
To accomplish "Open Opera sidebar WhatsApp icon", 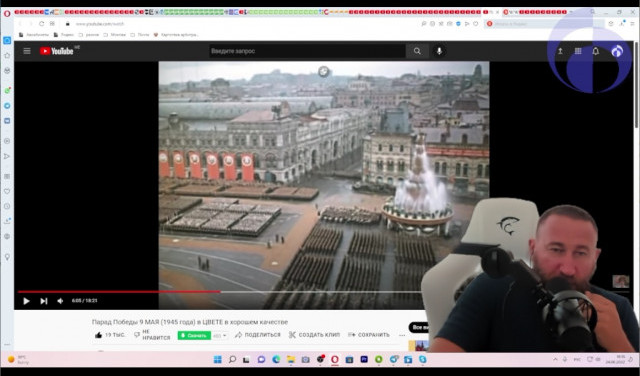I will click(7, 90).
